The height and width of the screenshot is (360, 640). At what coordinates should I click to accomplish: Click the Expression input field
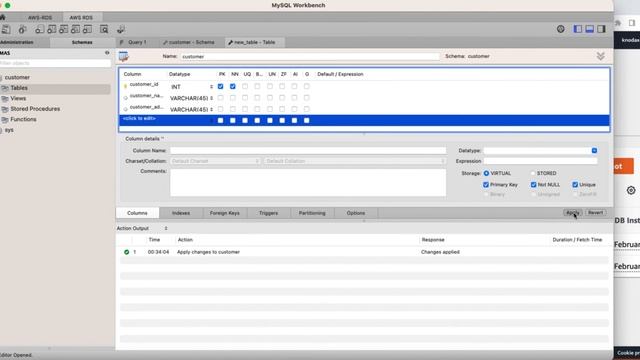540,161
